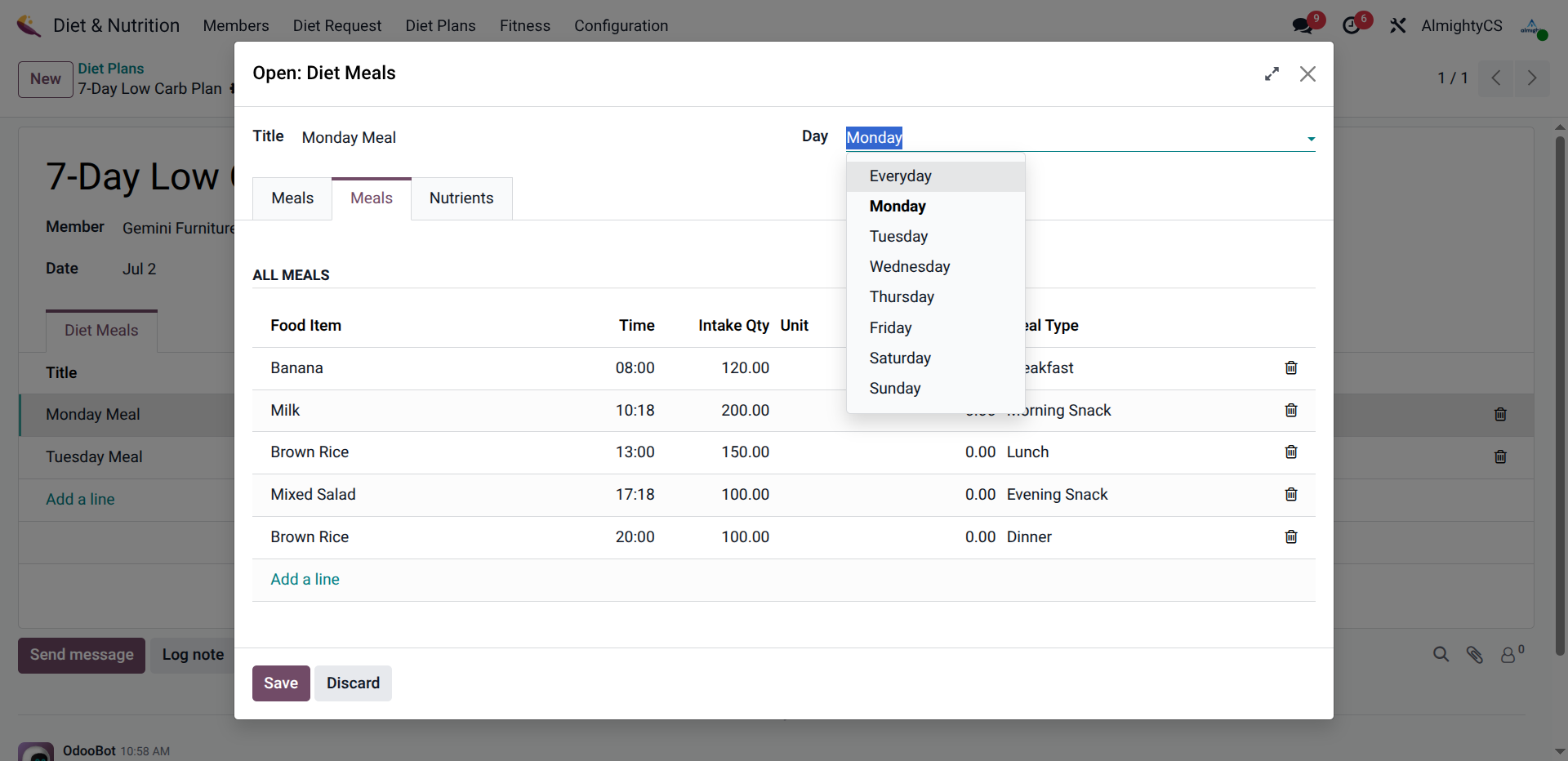This screenshot has width=1568, height=761.
Task: Save the diet meal changes
Action: (280, 683)
